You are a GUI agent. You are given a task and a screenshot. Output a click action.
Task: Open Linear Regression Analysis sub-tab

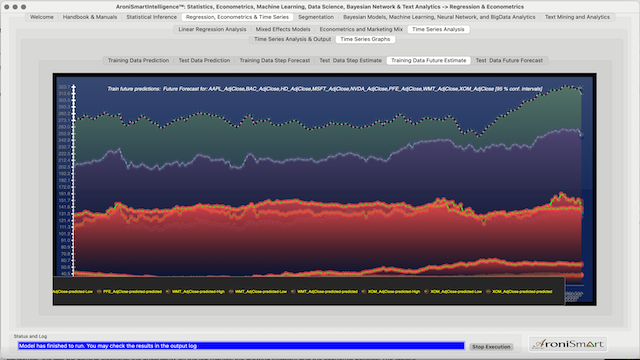[x=212, y=29]
